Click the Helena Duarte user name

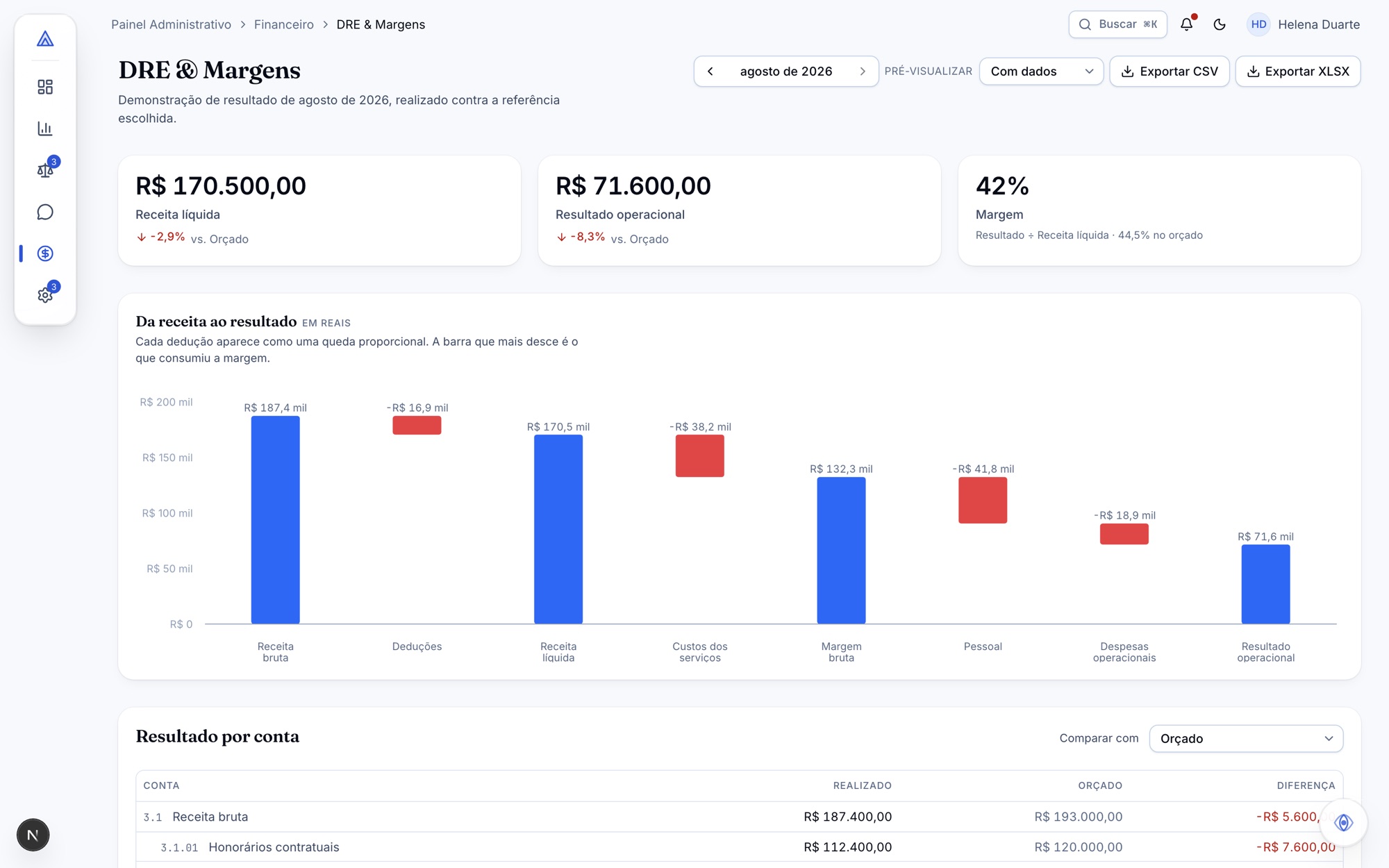point(1319,24)
